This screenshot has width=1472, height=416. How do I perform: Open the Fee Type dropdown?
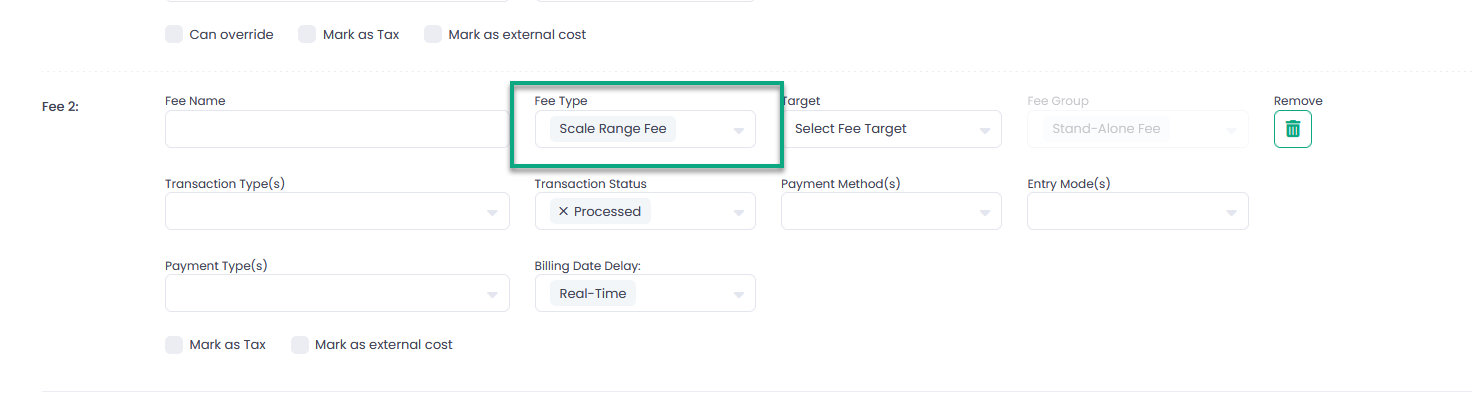(738, 130)
